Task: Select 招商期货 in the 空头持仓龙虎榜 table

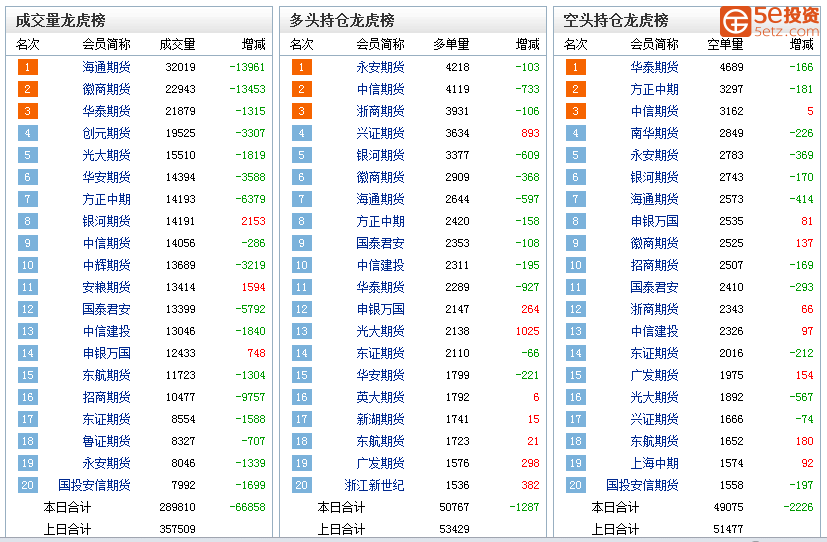Action: (654, 265)
